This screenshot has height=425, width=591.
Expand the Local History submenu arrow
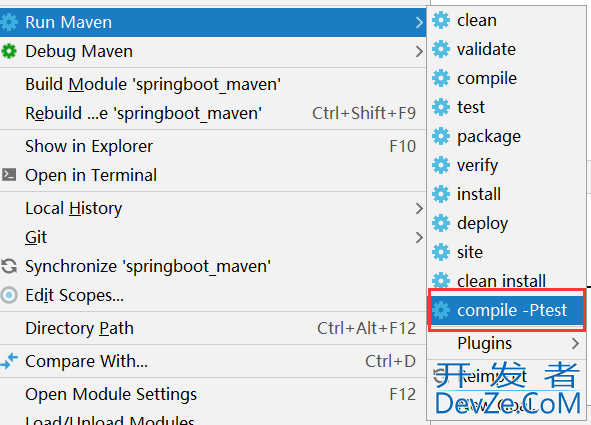(419, 208)
